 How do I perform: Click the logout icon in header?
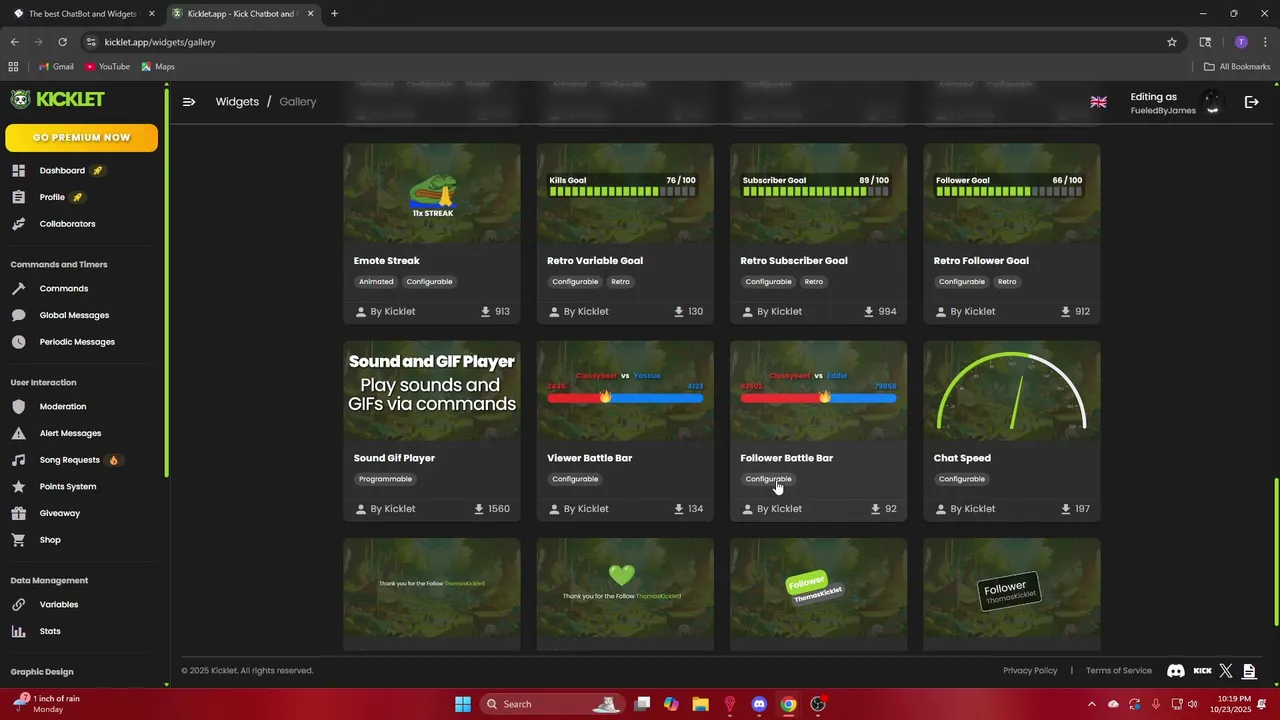[x=1251, y=102]
